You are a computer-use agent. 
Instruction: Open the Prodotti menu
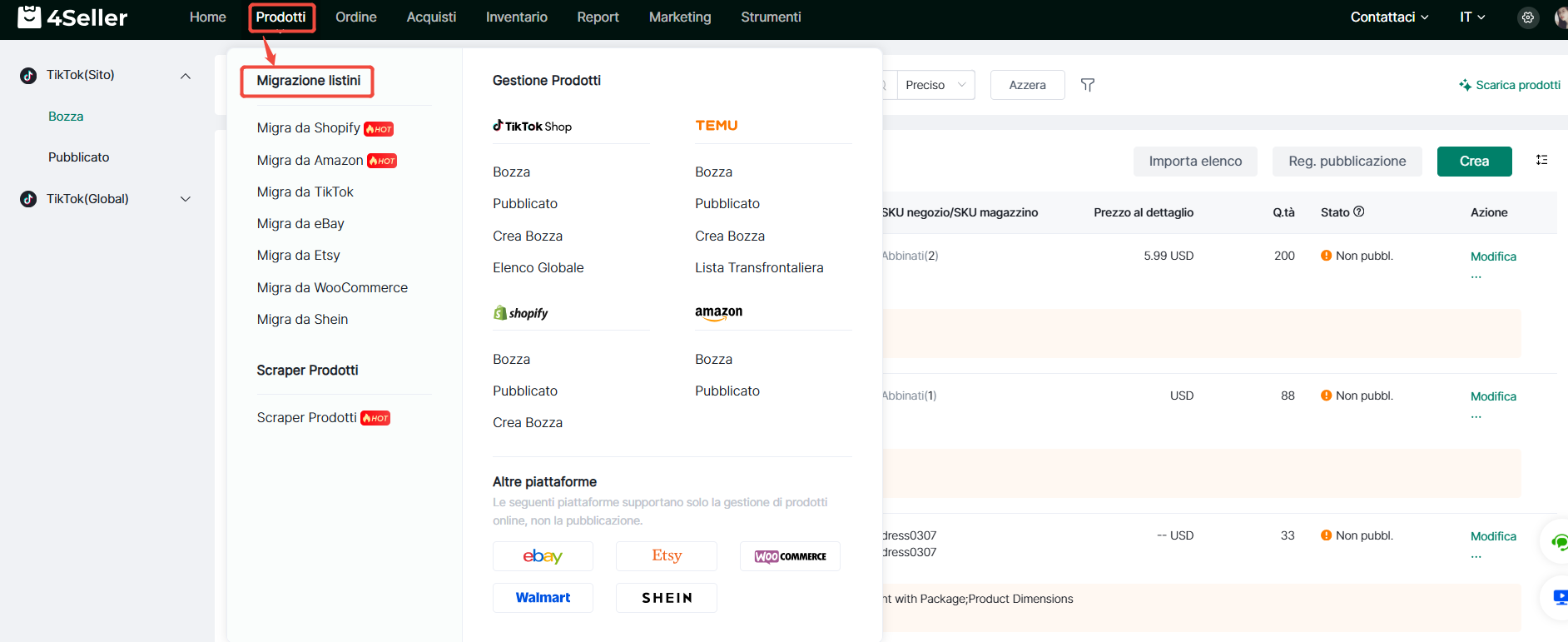pyautogui.click(x=280, y=17)
